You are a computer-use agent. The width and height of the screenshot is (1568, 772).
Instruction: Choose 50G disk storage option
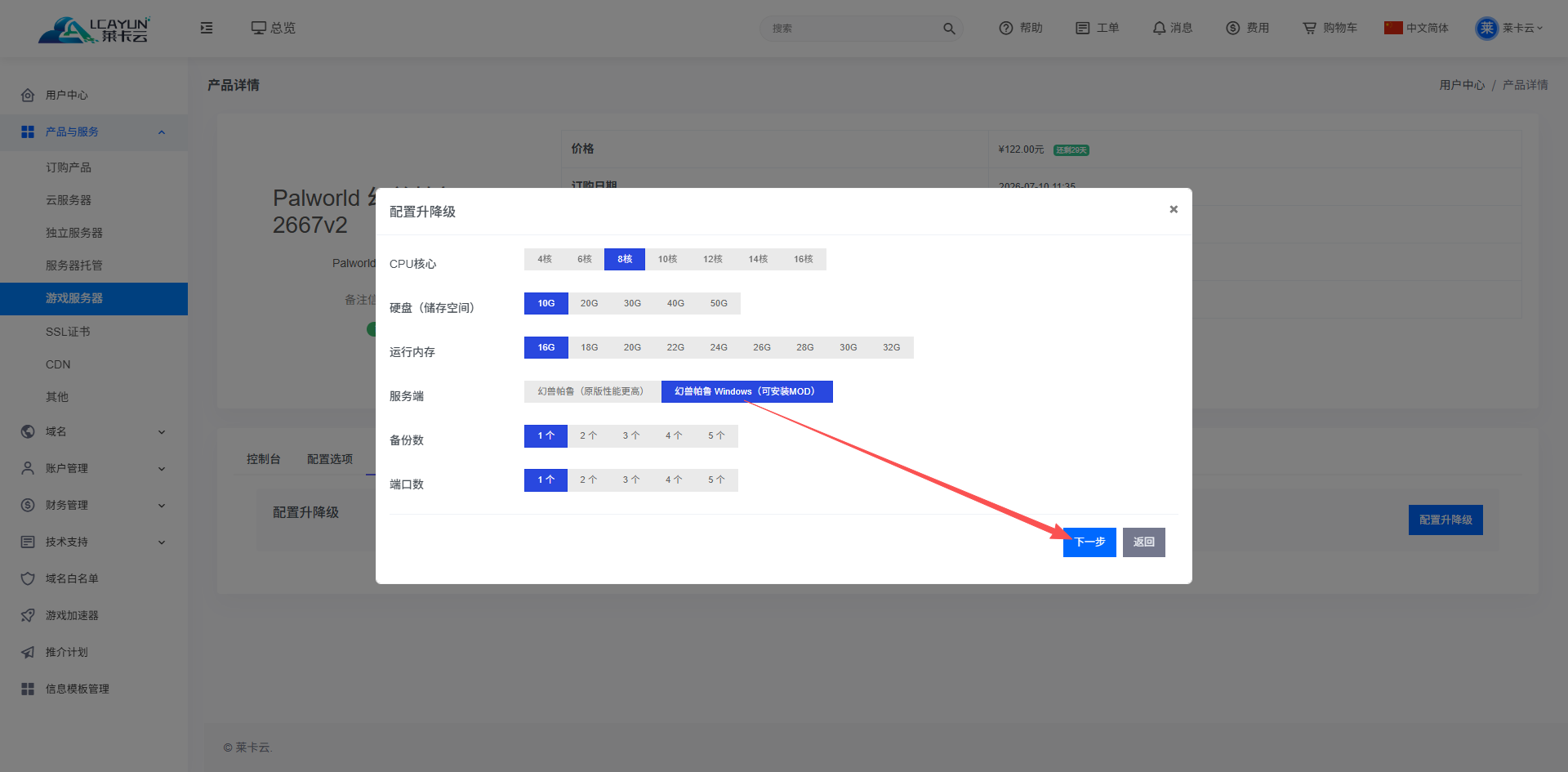click(x=719, y=303)
